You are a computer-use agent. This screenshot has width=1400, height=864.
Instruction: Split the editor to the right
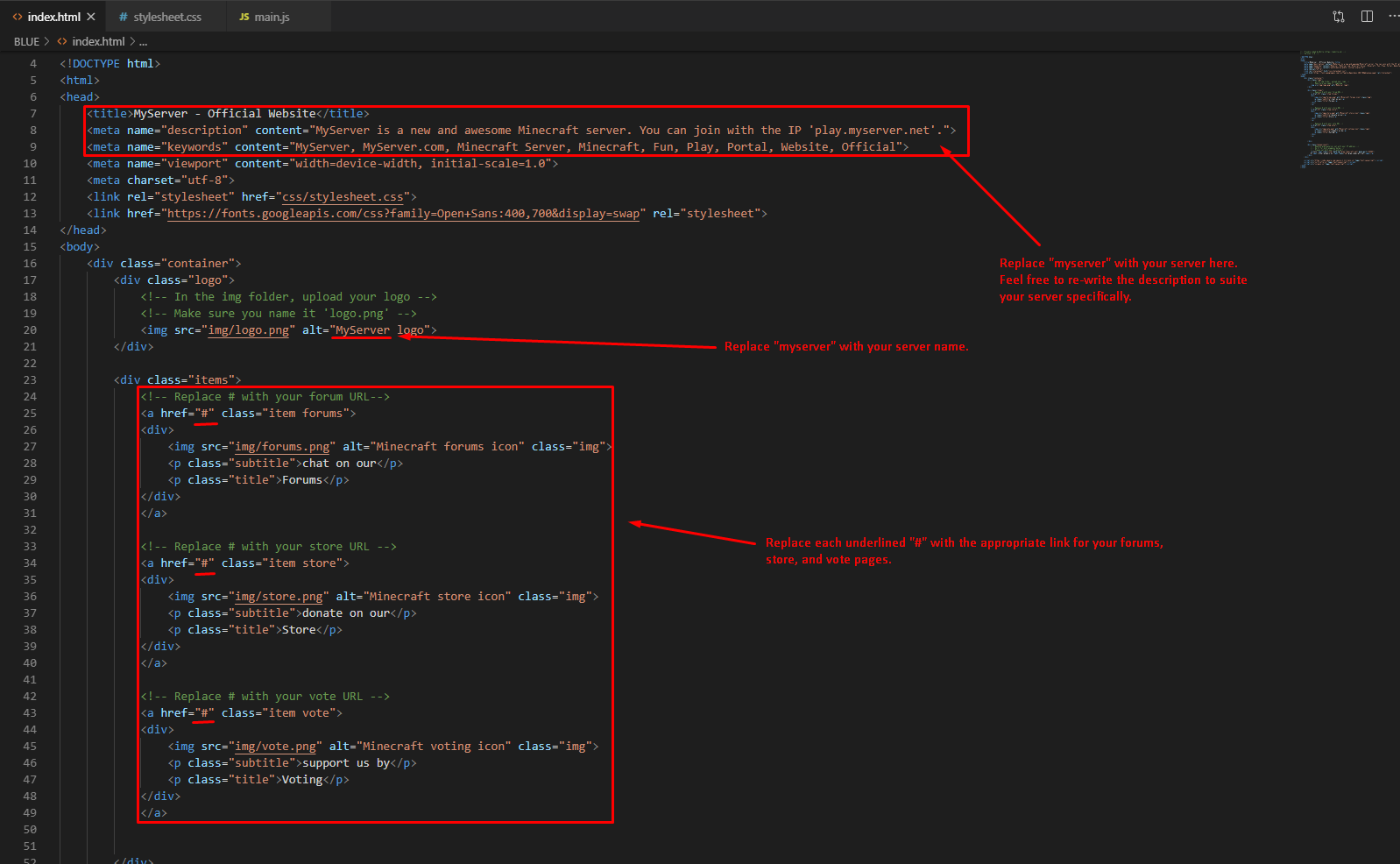tap(1367, 17)
